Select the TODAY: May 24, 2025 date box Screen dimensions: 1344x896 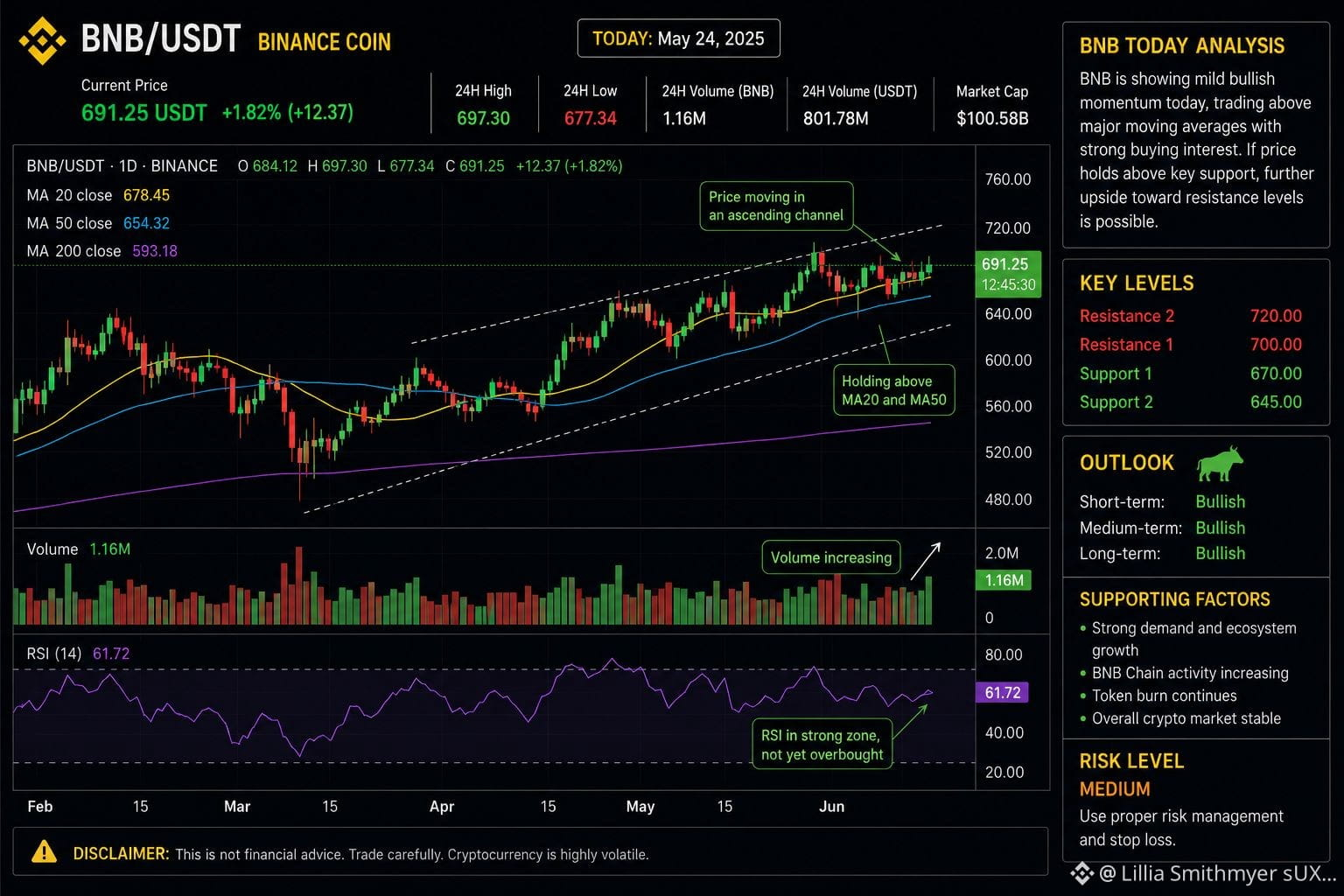coord(678,38)
